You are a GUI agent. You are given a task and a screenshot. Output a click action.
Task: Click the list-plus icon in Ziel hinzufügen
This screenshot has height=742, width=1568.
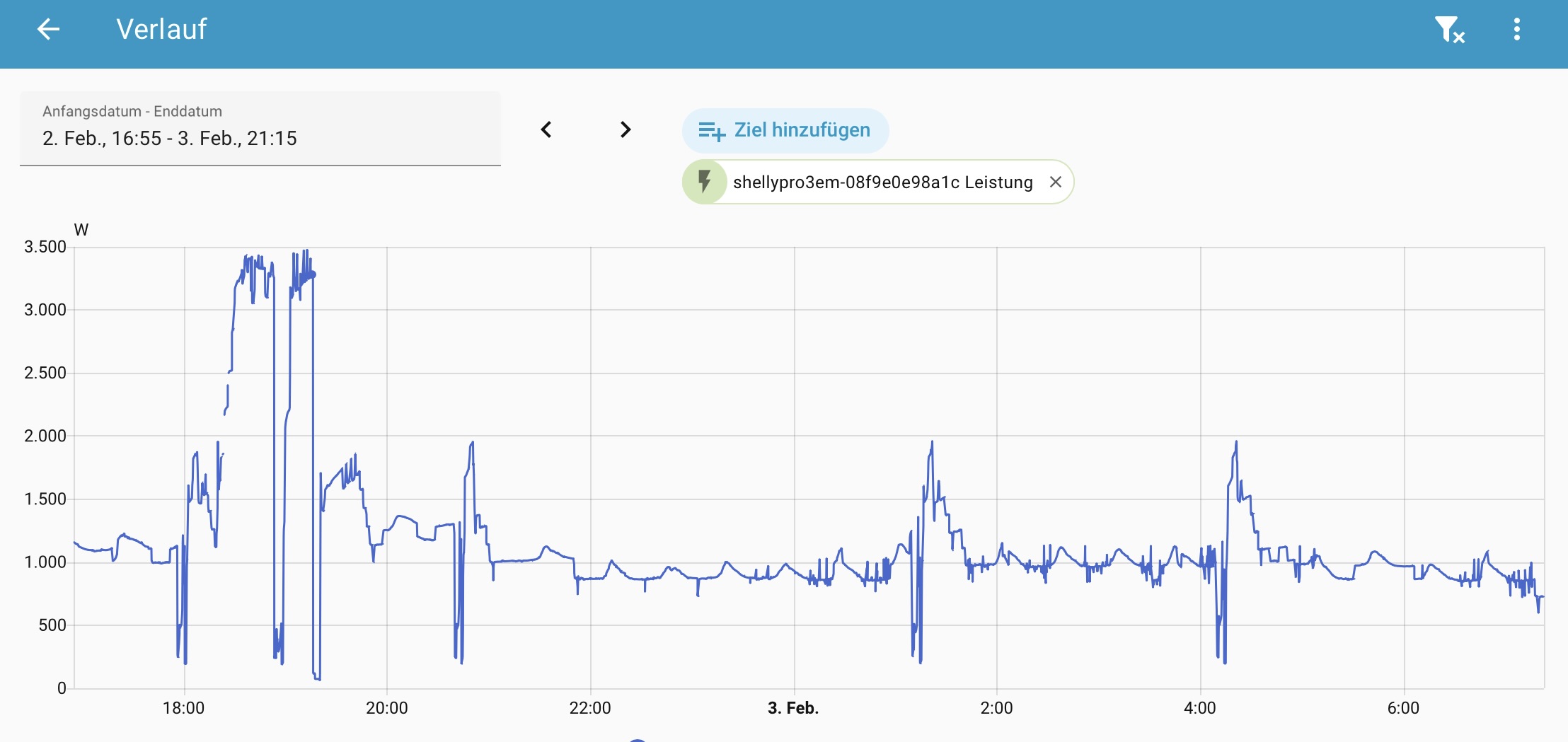711,131
